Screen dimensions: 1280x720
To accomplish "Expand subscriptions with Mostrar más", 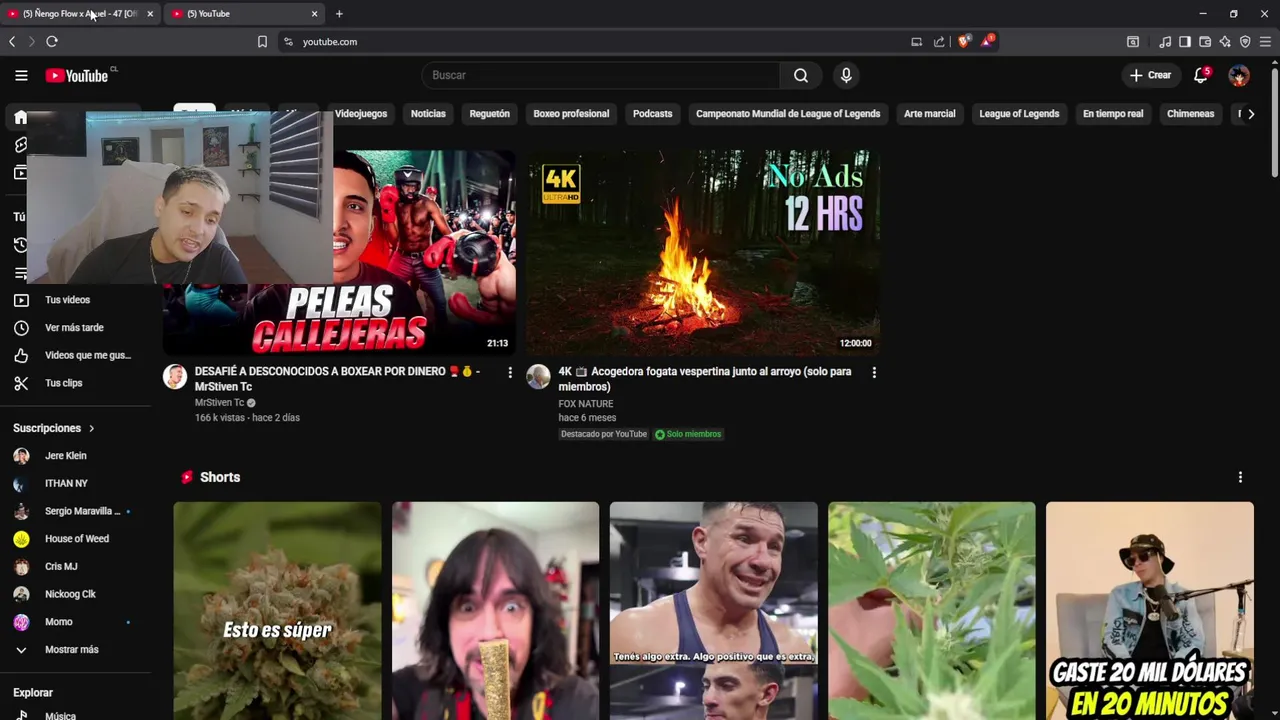I will [71, 649].
